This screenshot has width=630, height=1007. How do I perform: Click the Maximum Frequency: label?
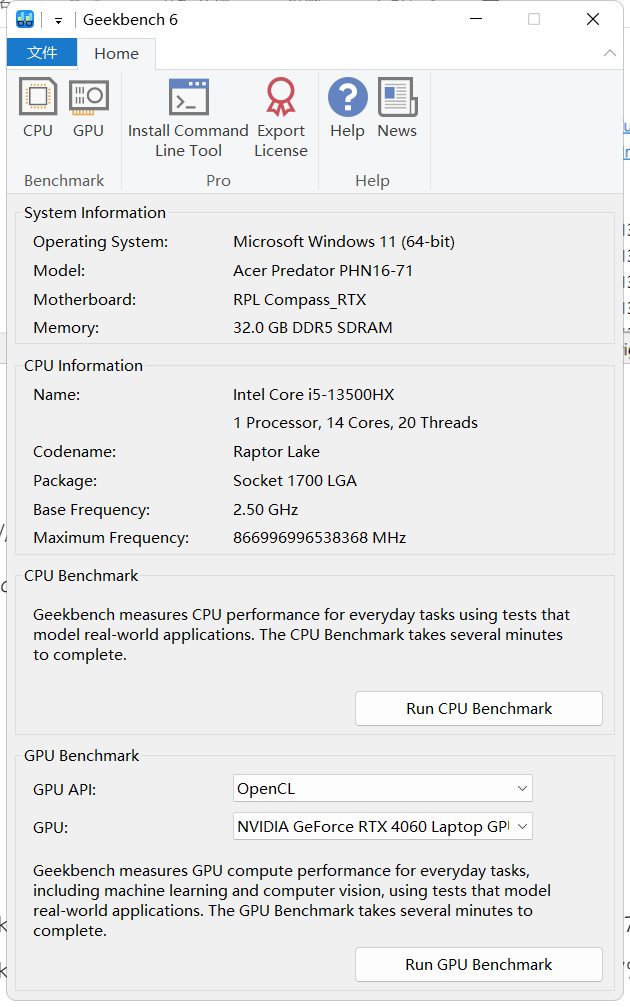click(111, 538)
